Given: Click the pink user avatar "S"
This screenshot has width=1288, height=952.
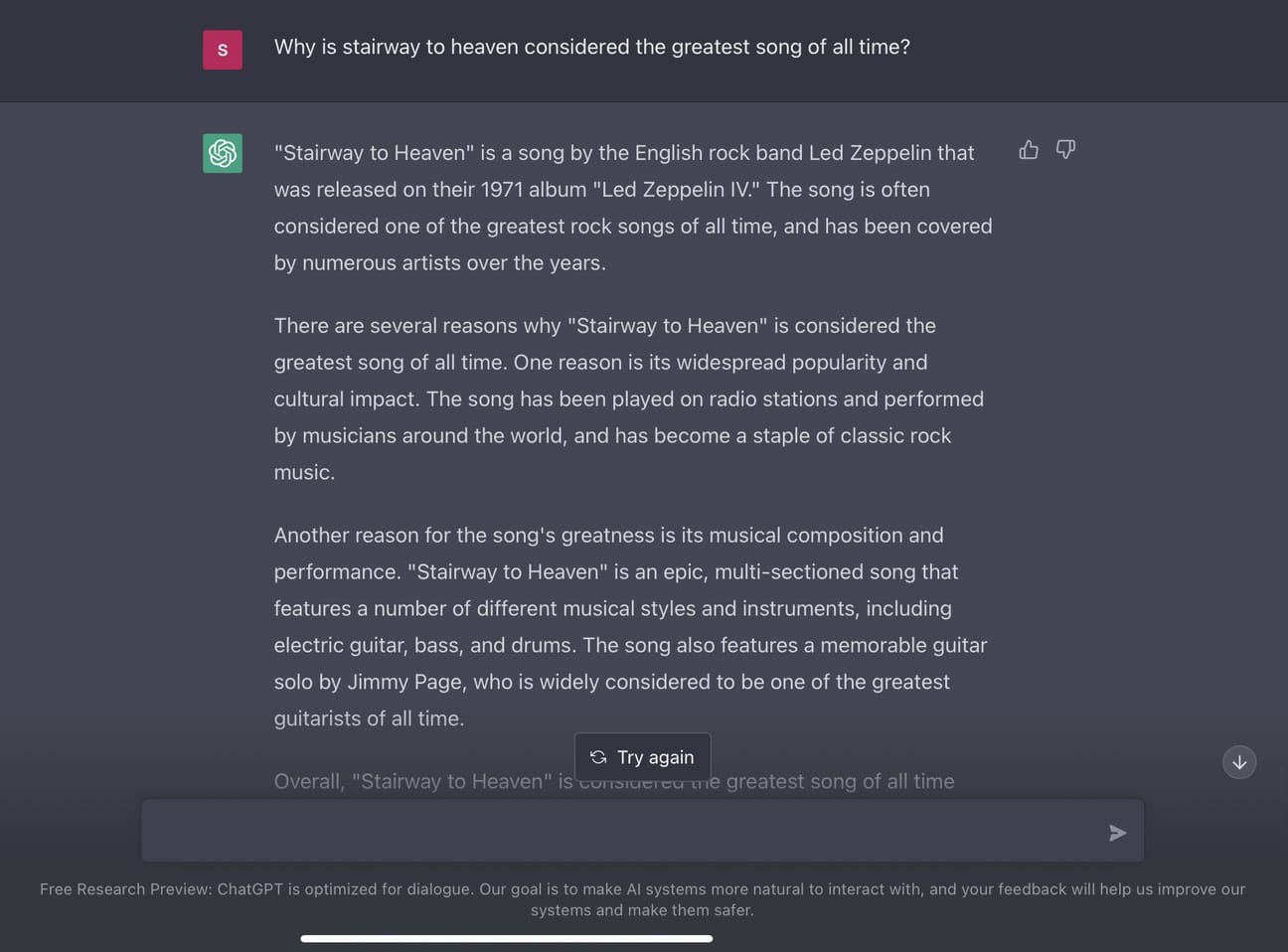Looking at the screenshot, I should pos(223,50).
